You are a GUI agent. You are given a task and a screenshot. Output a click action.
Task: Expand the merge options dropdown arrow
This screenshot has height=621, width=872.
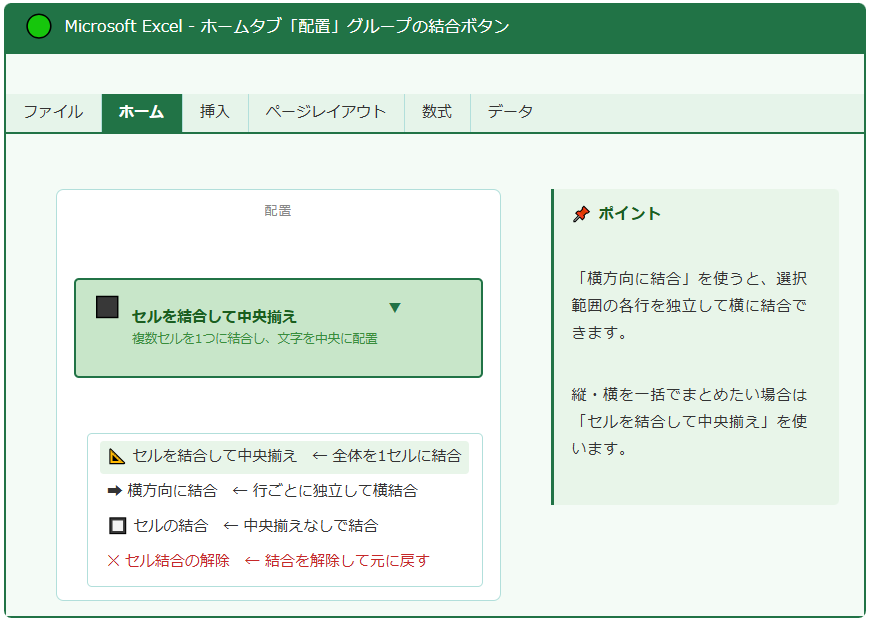tap(394, 308)
